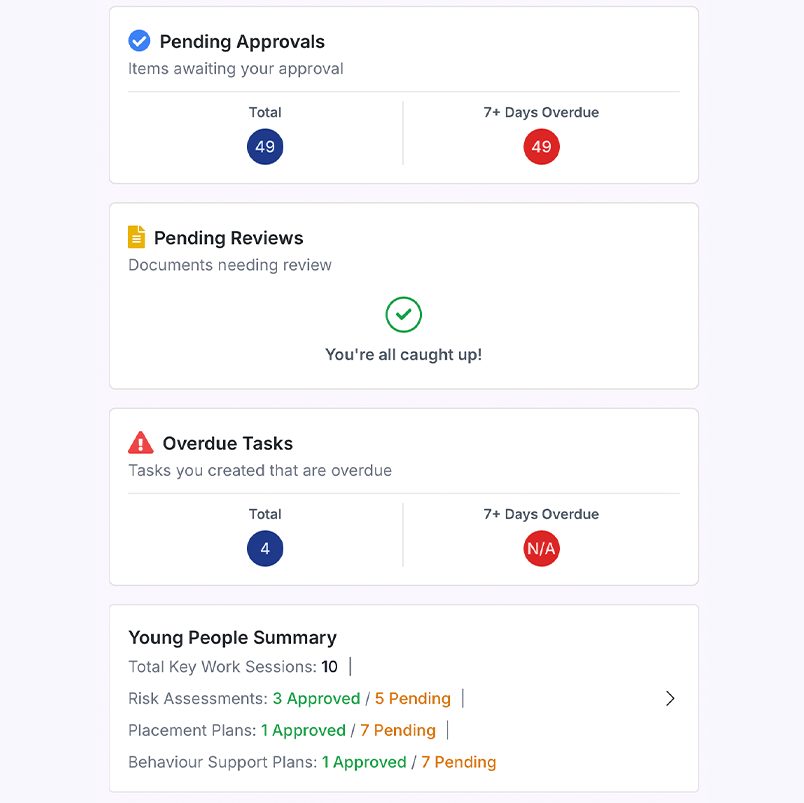Click the red warning triangle beside Overdue Tasks

(139, 442)
